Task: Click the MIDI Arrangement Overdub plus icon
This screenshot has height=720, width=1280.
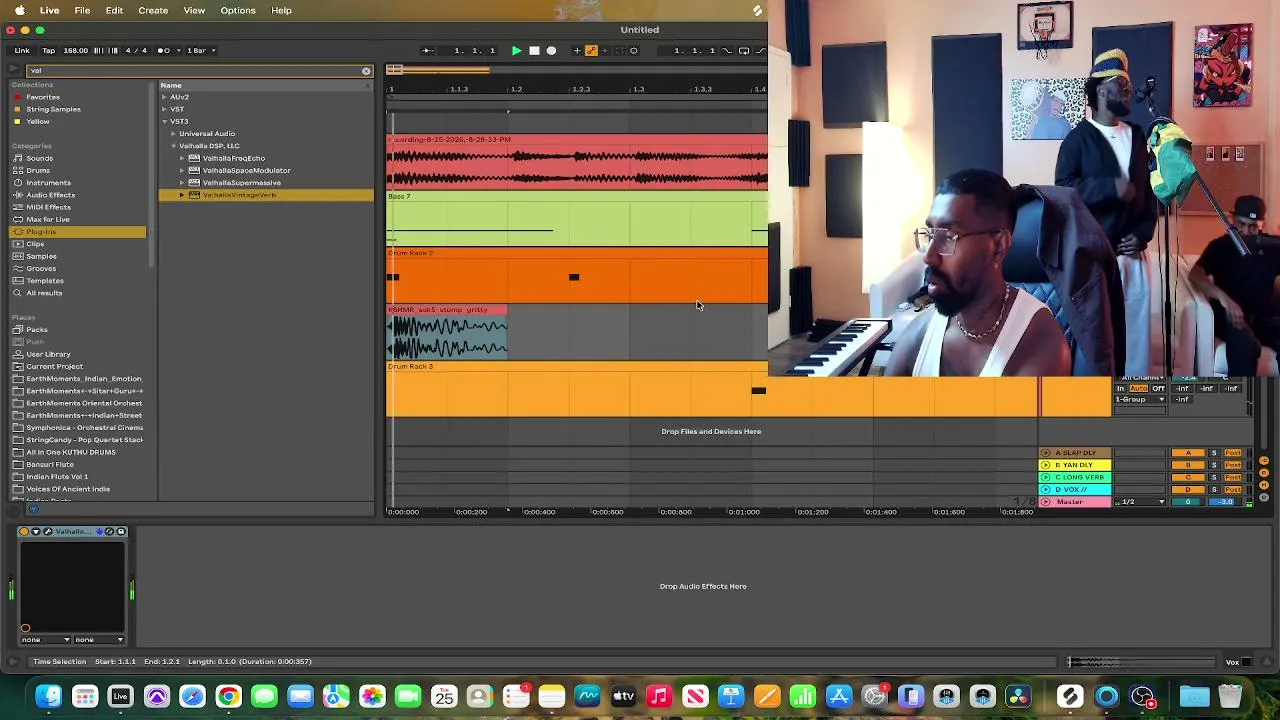Action: click(577, 50)
